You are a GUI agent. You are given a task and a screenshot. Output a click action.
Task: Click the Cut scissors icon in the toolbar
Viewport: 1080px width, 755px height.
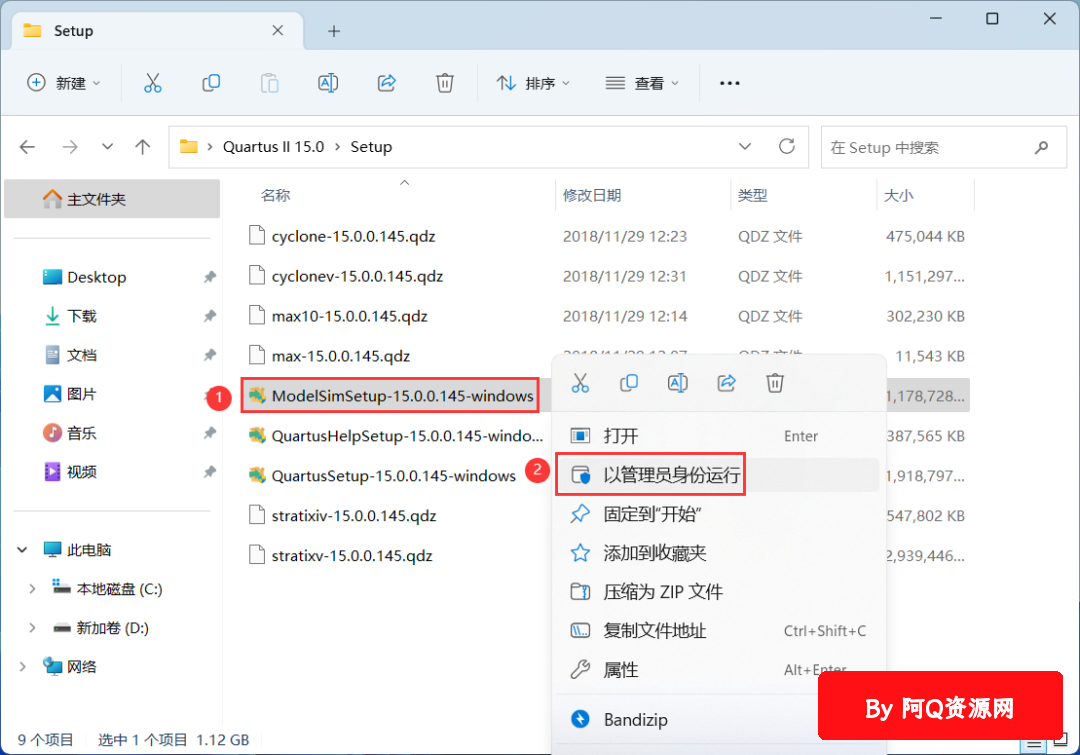click(x=152, y=83)
